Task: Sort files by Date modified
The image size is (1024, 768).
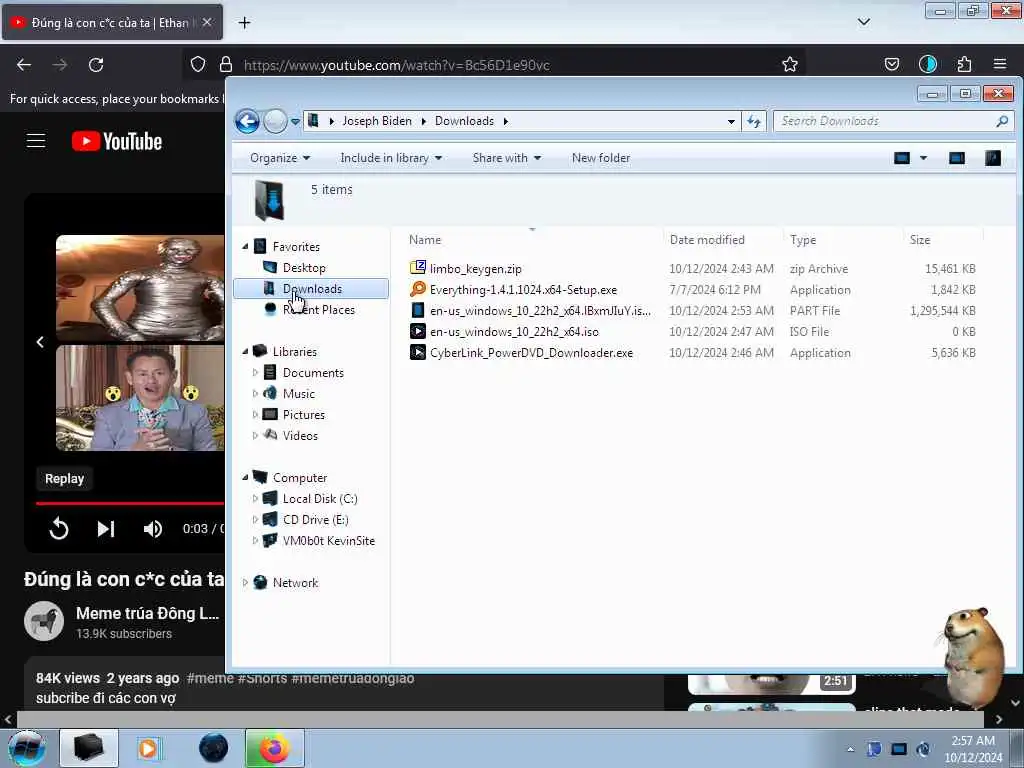Action: [x=707, y=240]
